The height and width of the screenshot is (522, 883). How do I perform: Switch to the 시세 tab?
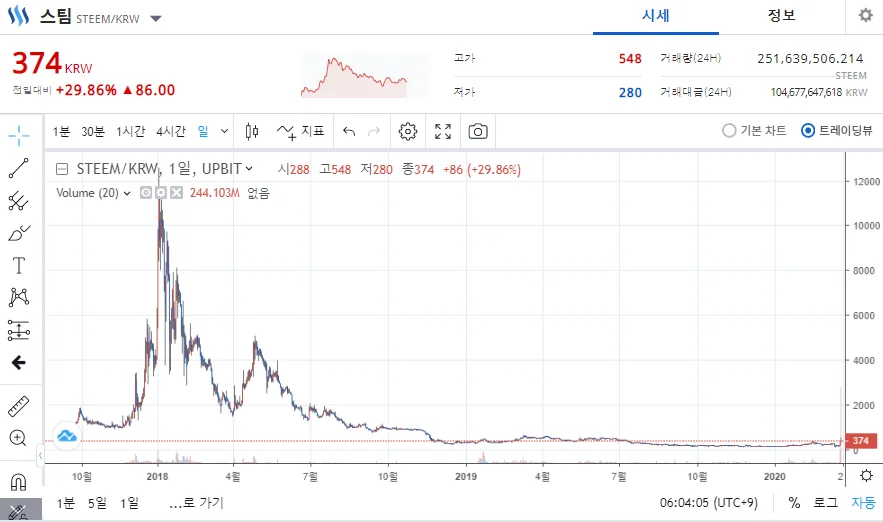click(655, 16)
